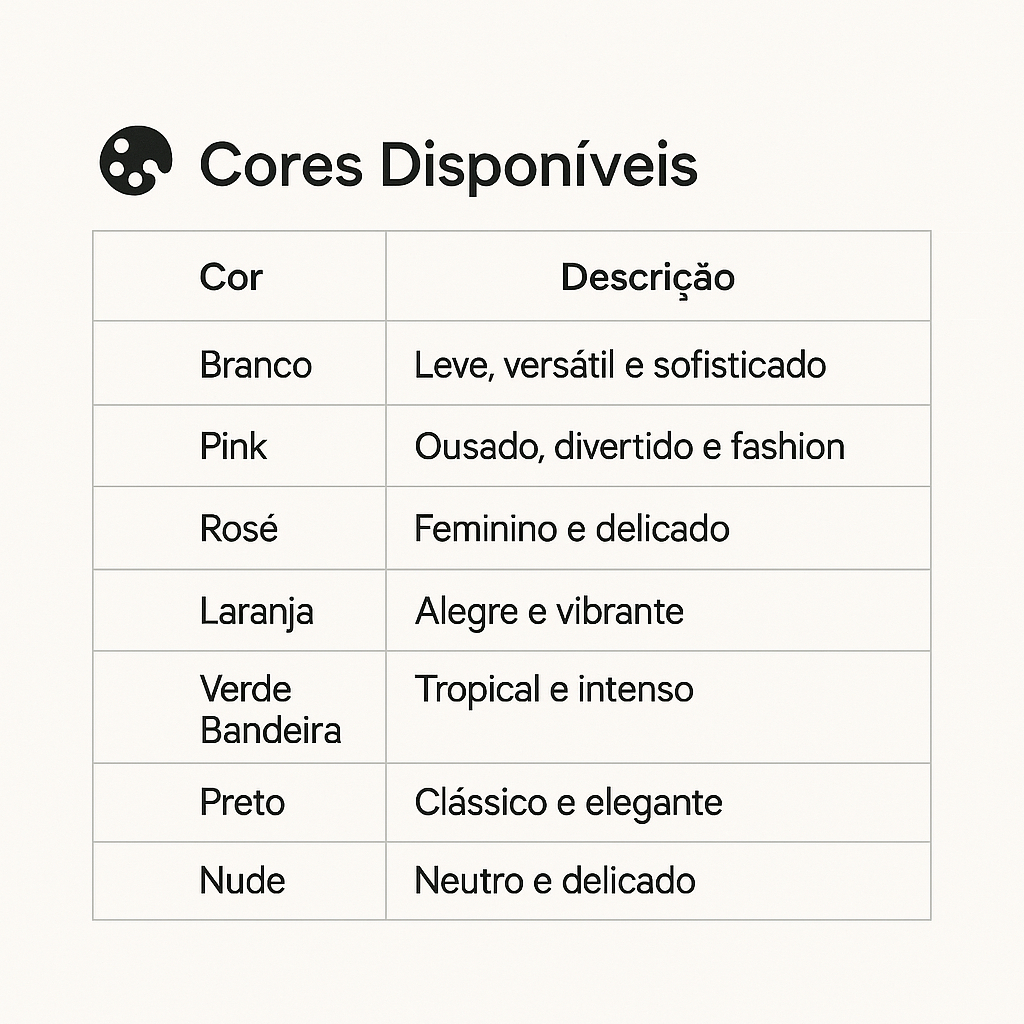Screen dimensions: 1024x1024
Task: Choose the 'Nude' color cell
Action: click(243, 881)
